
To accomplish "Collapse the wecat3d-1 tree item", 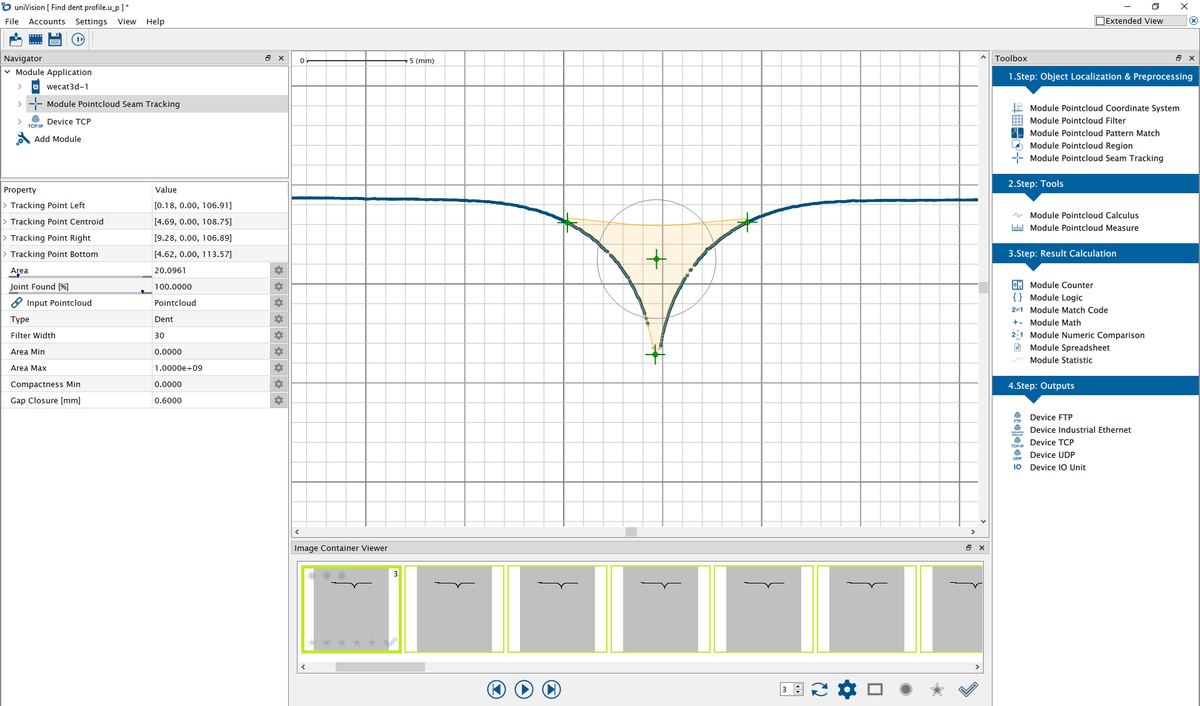I will (20, 87).
